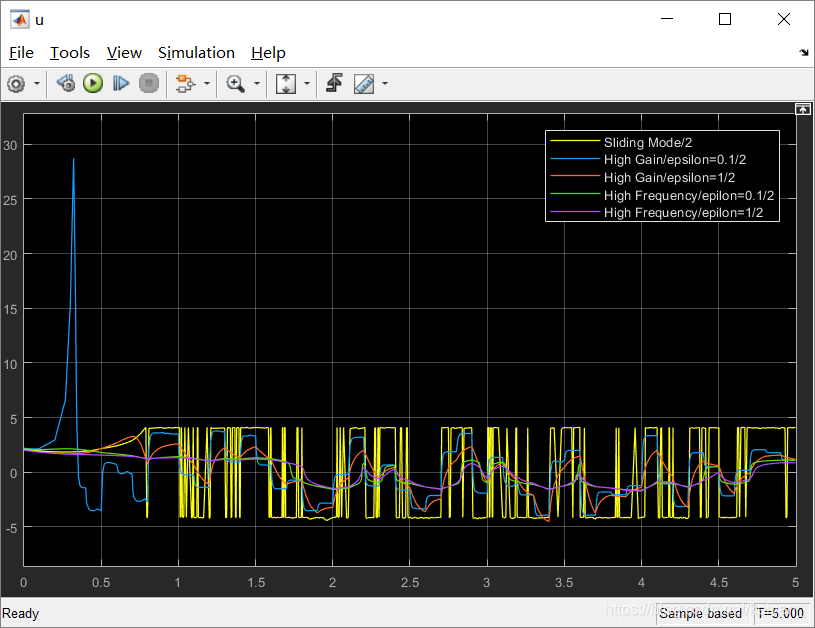Run the simulation with the green play button
815x628 pixels.
point(93,83)
